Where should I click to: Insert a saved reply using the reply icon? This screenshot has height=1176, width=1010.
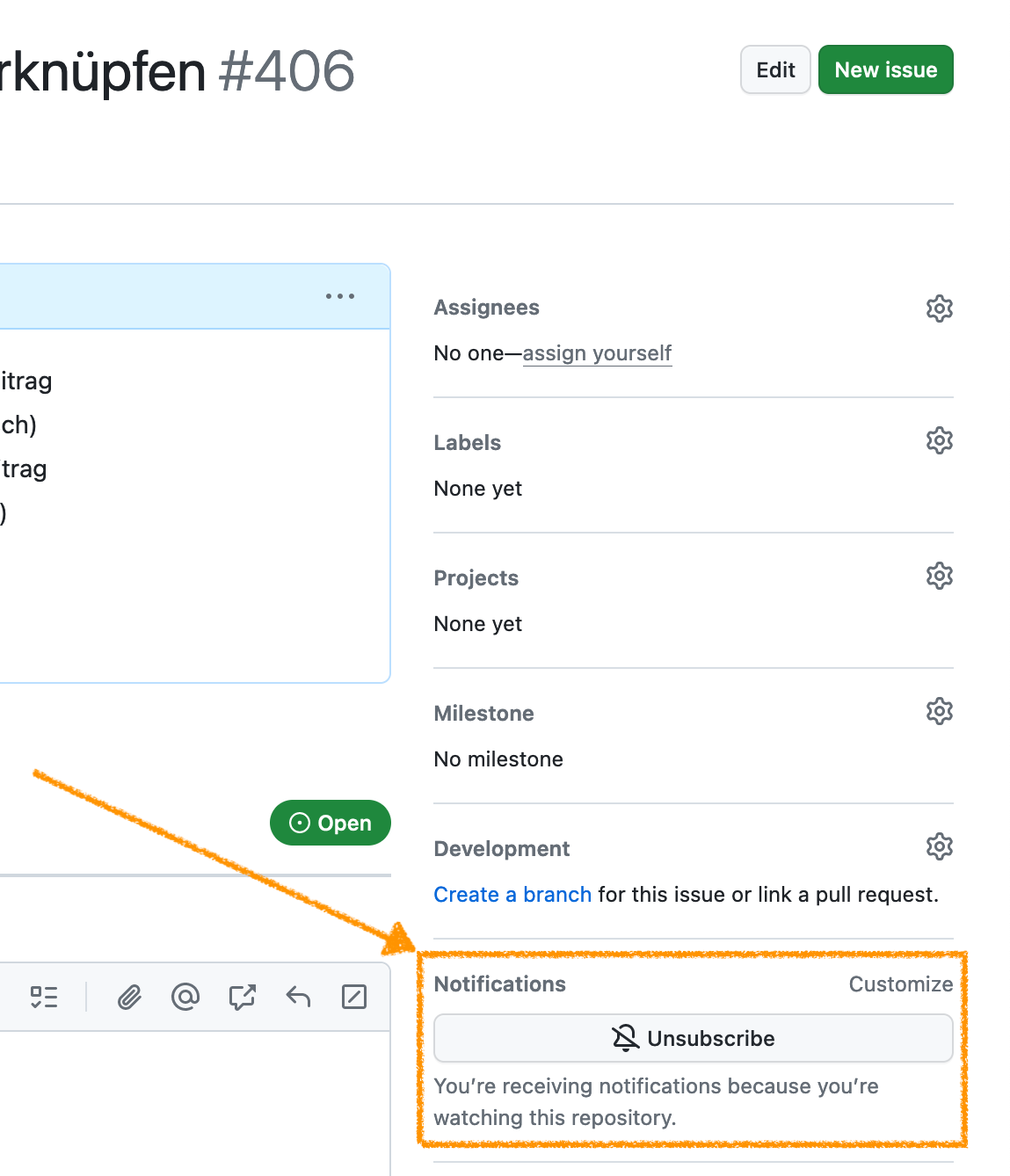click(x=297, y=997)
